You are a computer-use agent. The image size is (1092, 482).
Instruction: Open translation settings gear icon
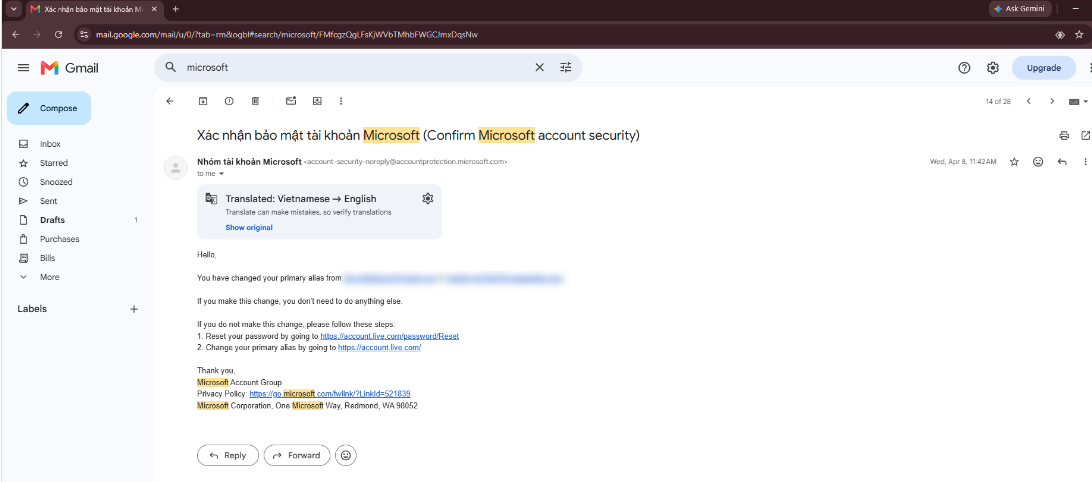[x=428, y=199]
